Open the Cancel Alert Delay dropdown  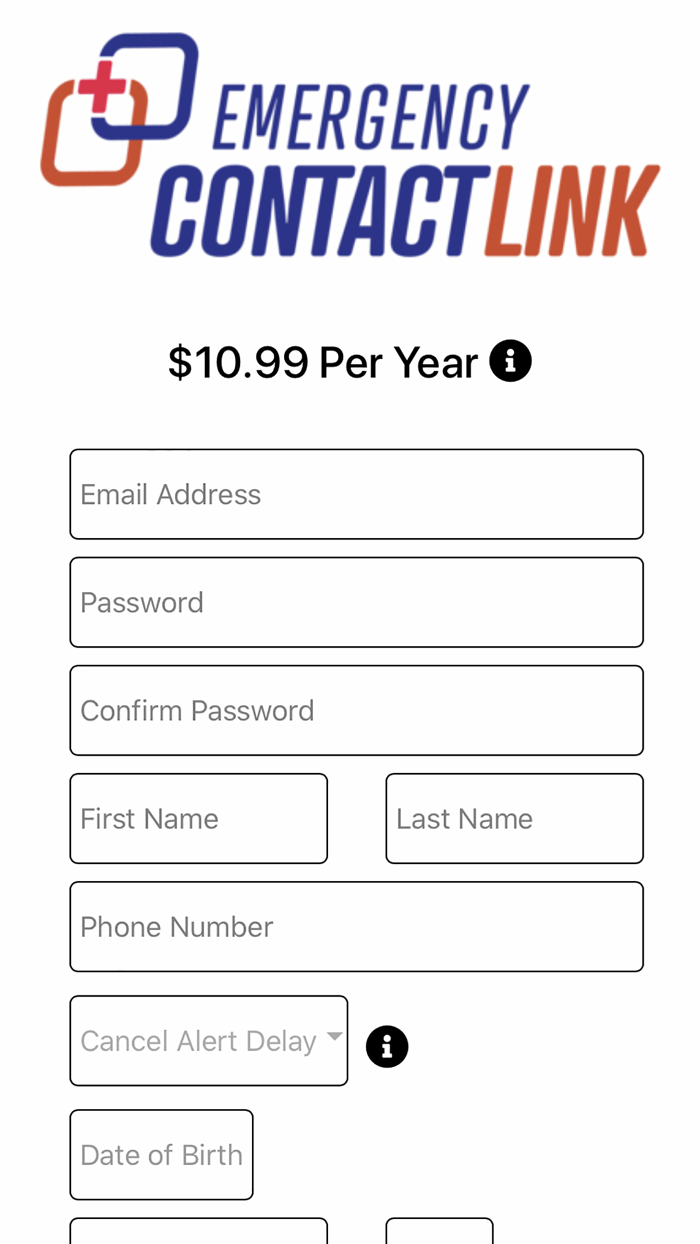[x=208, y=1039]
